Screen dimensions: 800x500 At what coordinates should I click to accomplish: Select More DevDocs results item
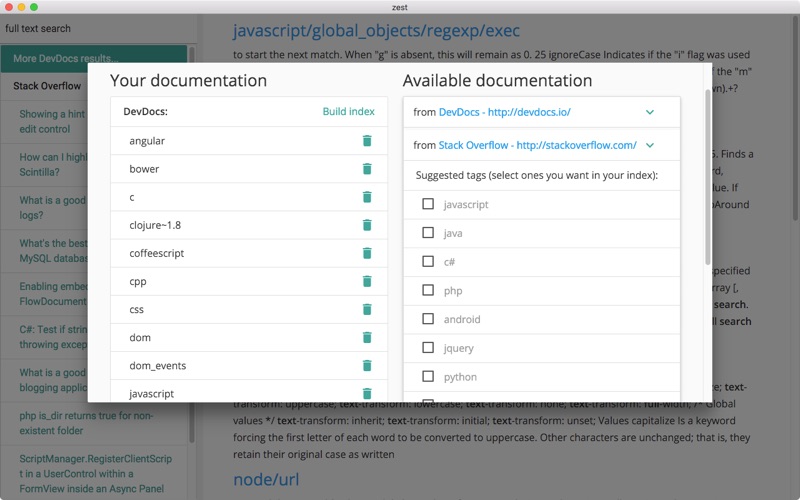94,59
